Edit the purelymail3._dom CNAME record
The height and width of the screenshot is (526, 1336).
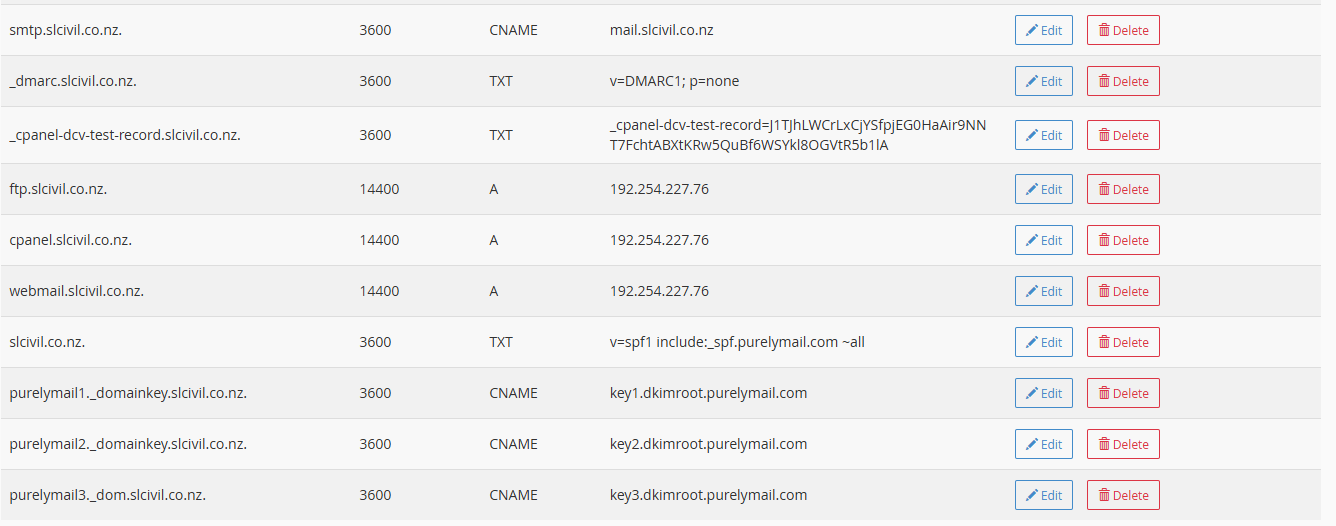(1043, 495)
